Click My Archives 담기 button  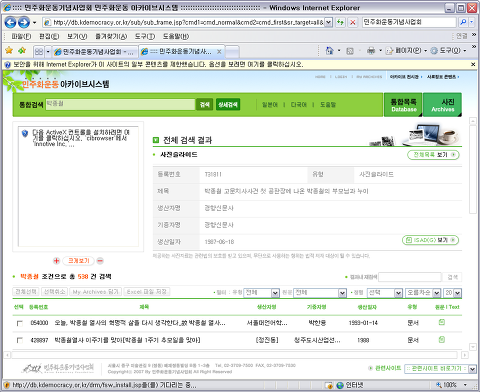[x=96, y=292]
